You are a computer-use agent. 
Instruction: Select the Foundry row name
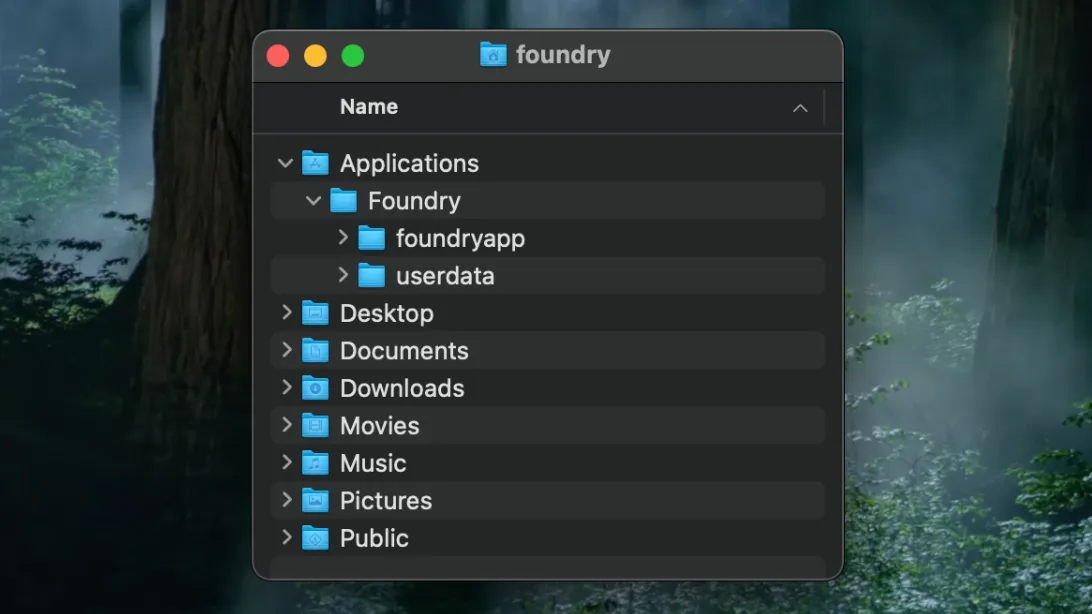[414, 201]
